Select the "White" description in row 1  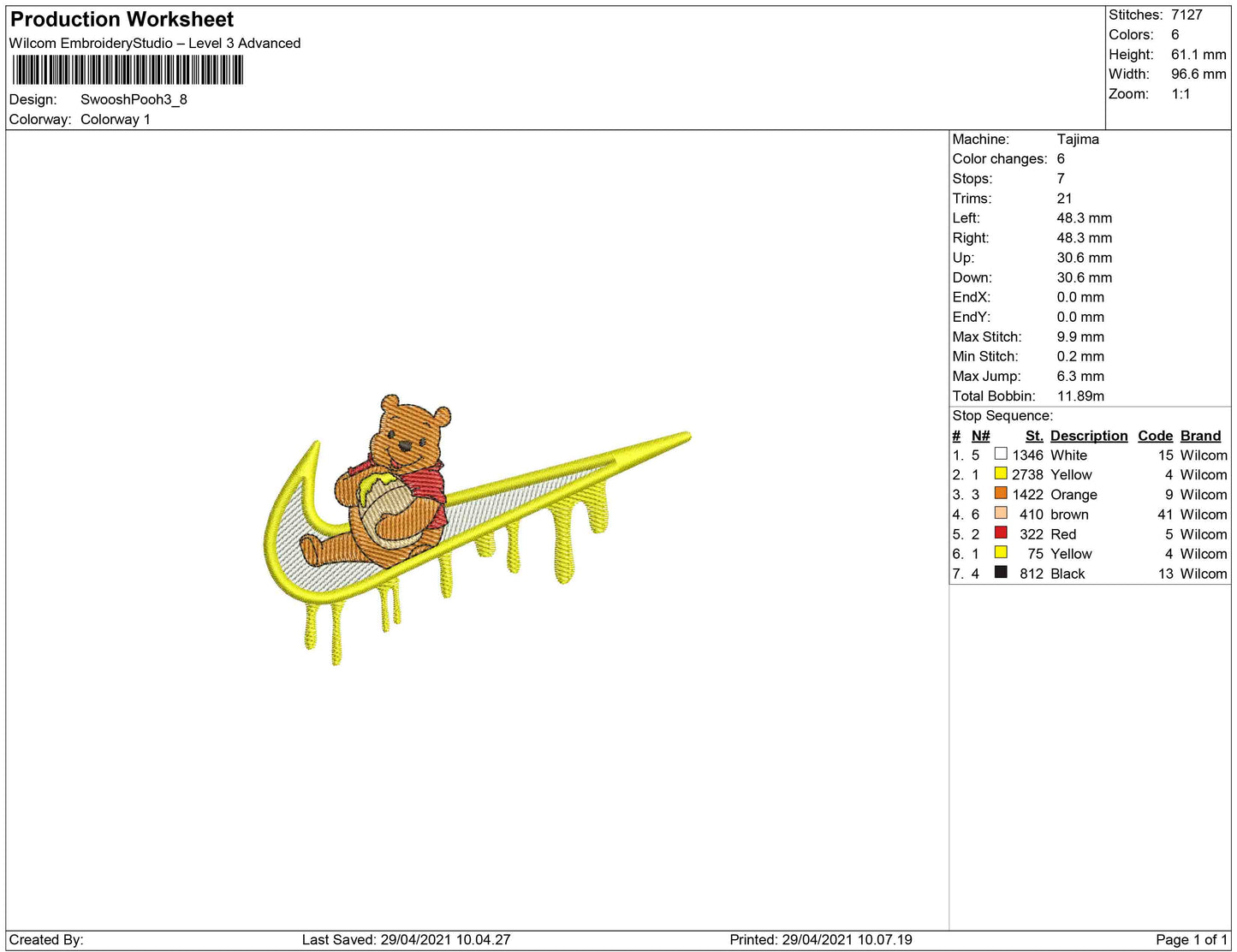pyautogui.click(x=1068, y=455)
